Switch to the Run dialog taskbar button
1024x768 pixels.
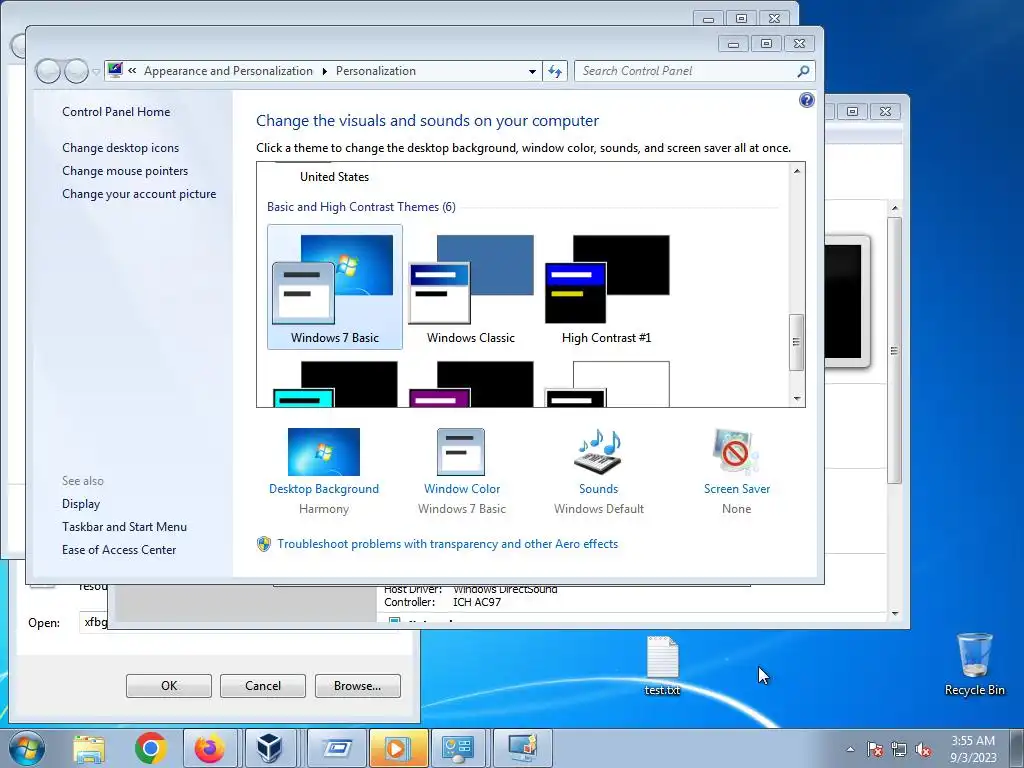pyautogui.click(x=336, y=748)
